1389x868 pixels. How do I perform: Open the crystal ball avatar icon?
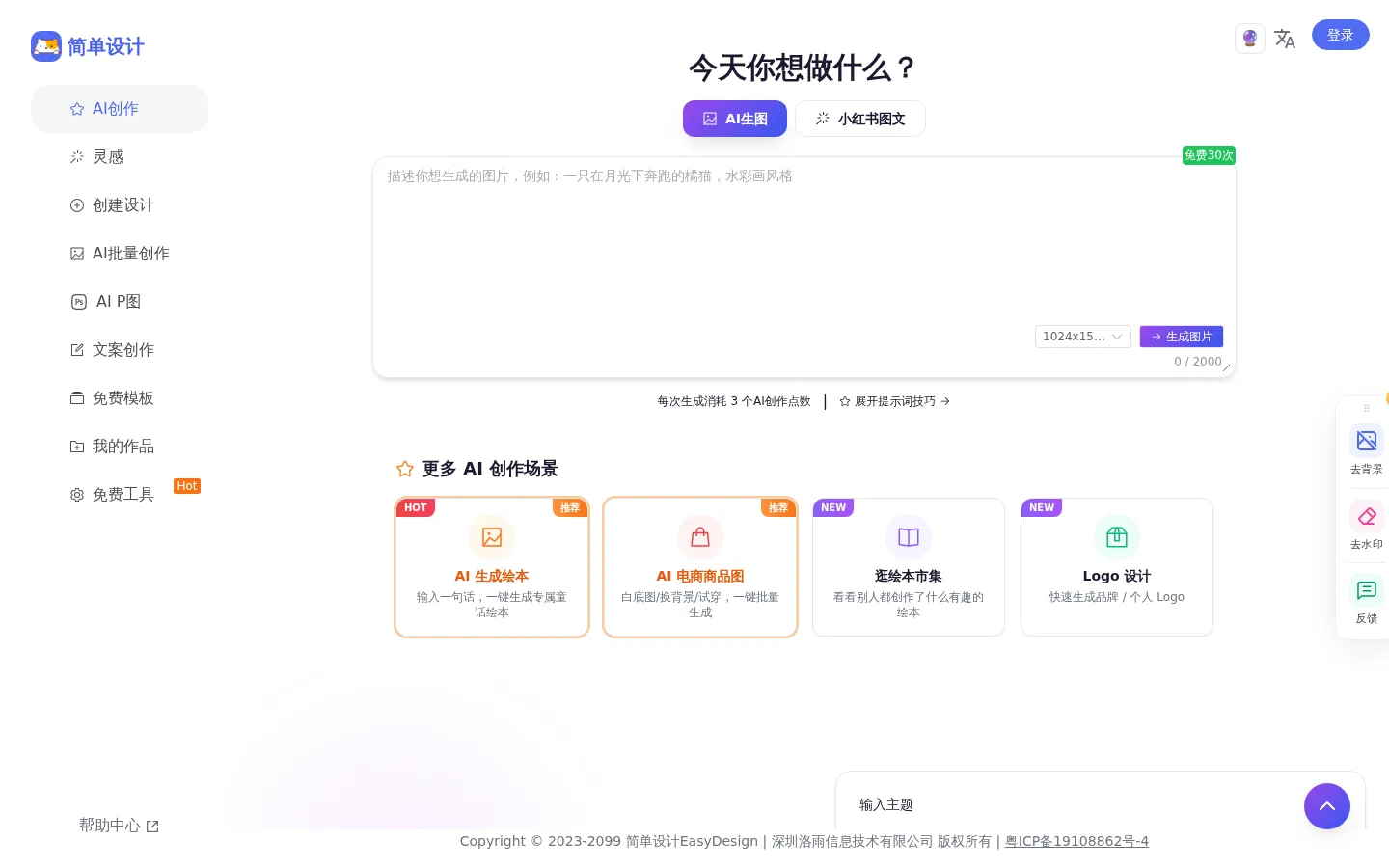[1250, 39]
